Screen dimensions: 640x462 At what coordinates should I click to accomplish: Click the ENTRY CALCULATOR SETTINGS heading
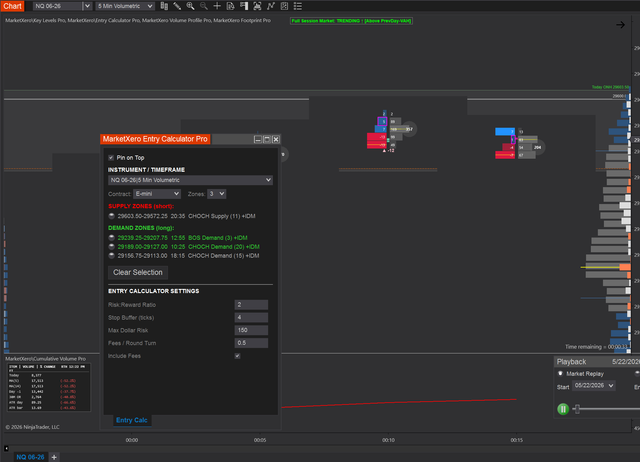153,291
